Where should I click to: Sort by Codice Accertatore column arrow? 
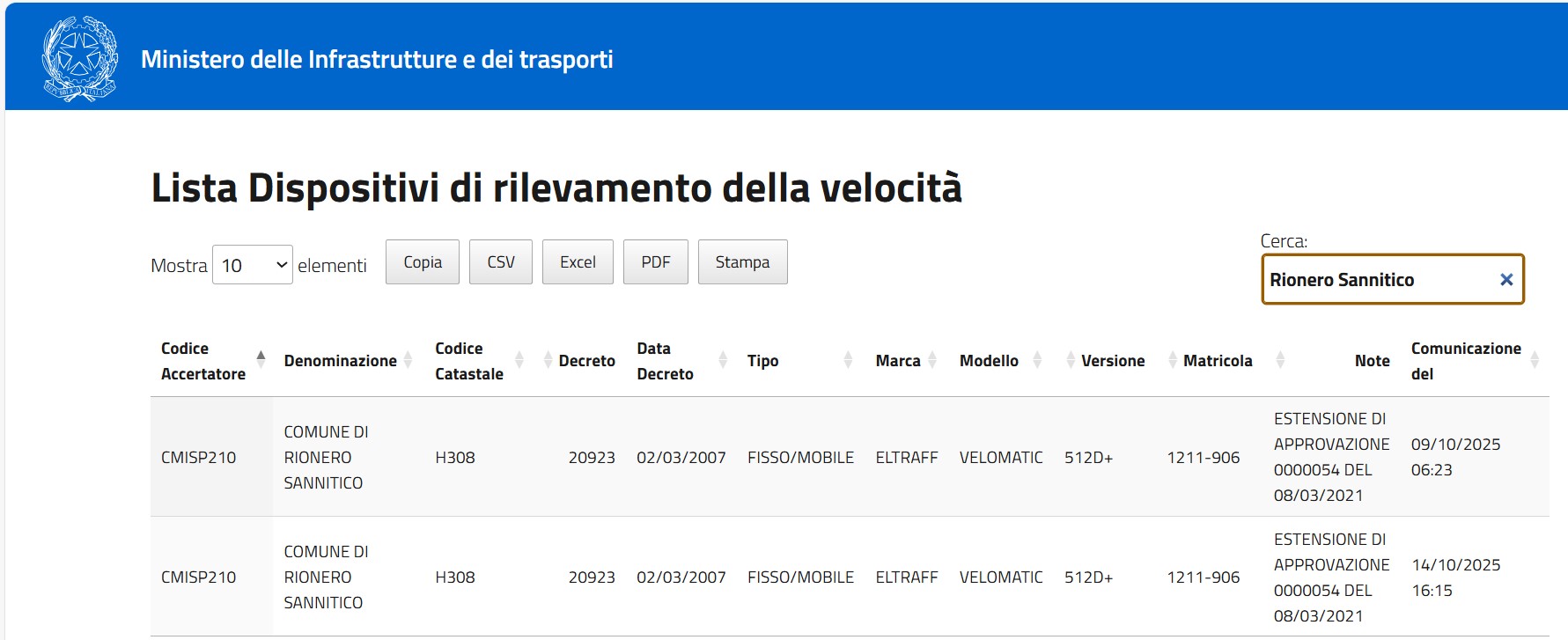[261, 357]
